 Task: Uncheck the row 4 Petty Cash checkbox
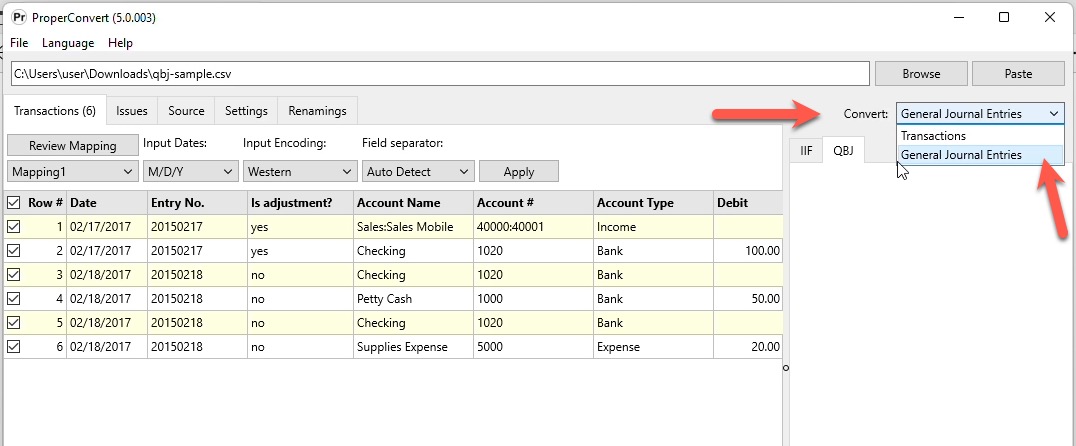(x=13, y=299)
